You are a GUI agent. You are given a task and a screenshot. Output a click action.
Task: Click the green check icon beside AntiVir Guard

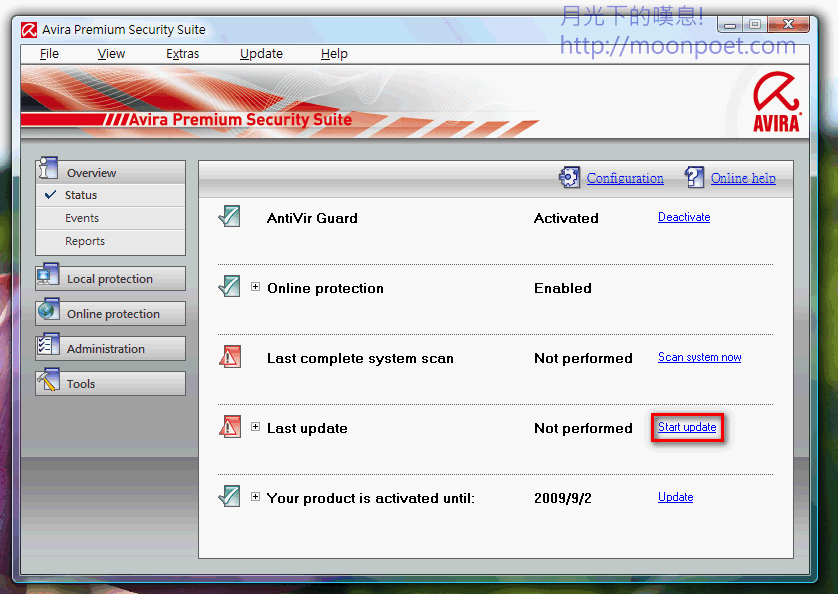point(230,217)
